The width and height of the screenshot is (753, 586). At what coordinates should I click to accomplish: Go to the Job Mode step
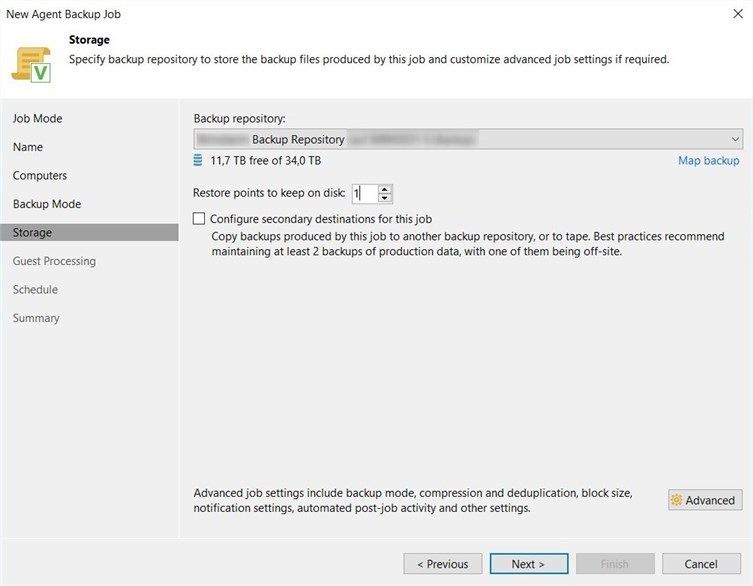[37, 119]
